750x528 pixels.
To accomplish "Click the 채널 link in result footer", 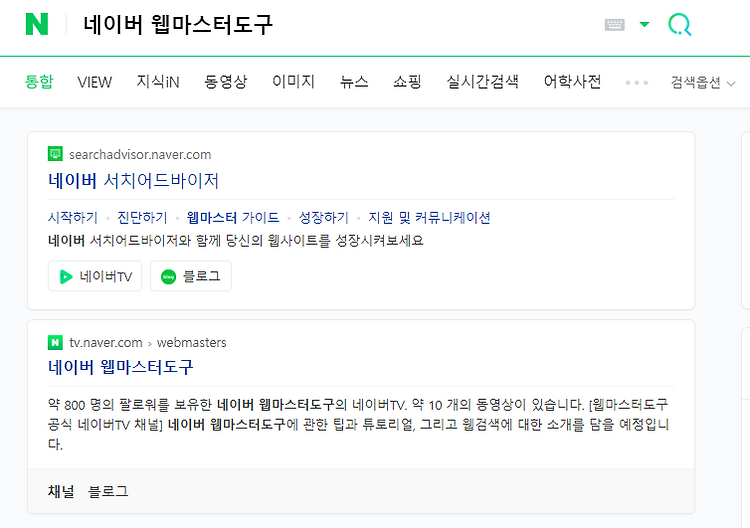I will [x=61, y=491].
